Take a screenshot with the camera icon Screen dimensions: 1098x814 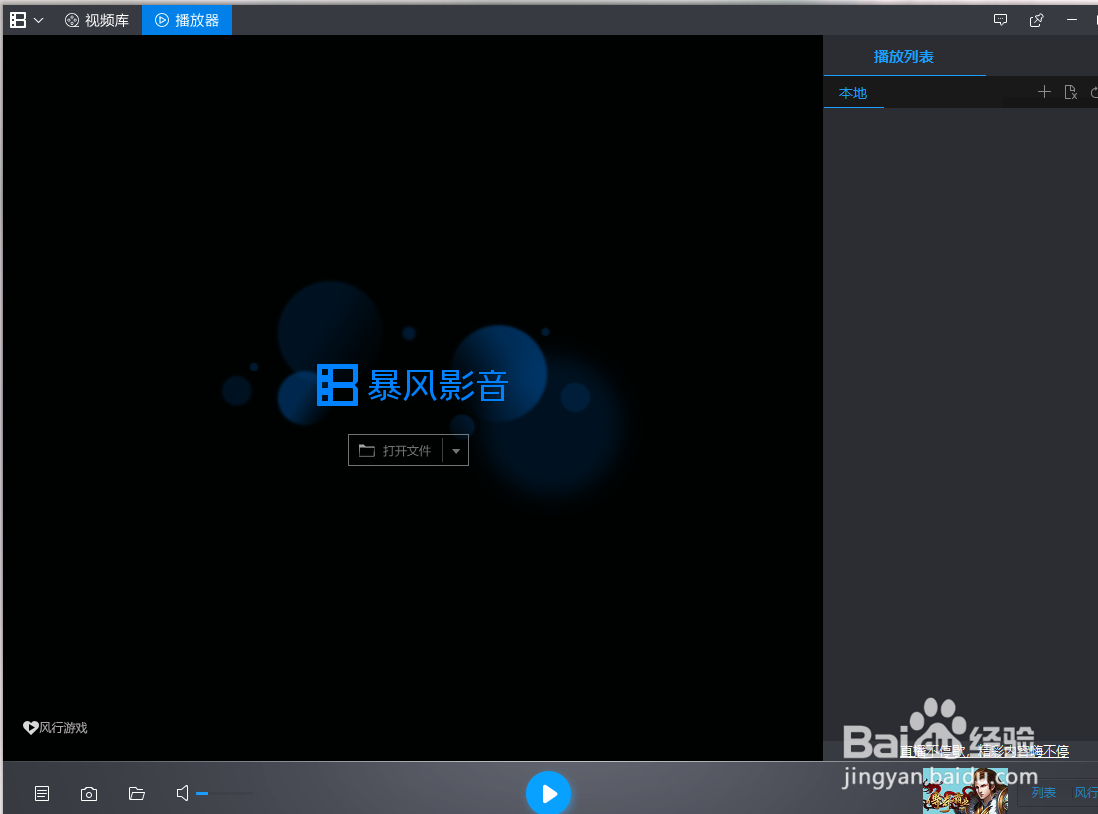click(x=89, y=794)
